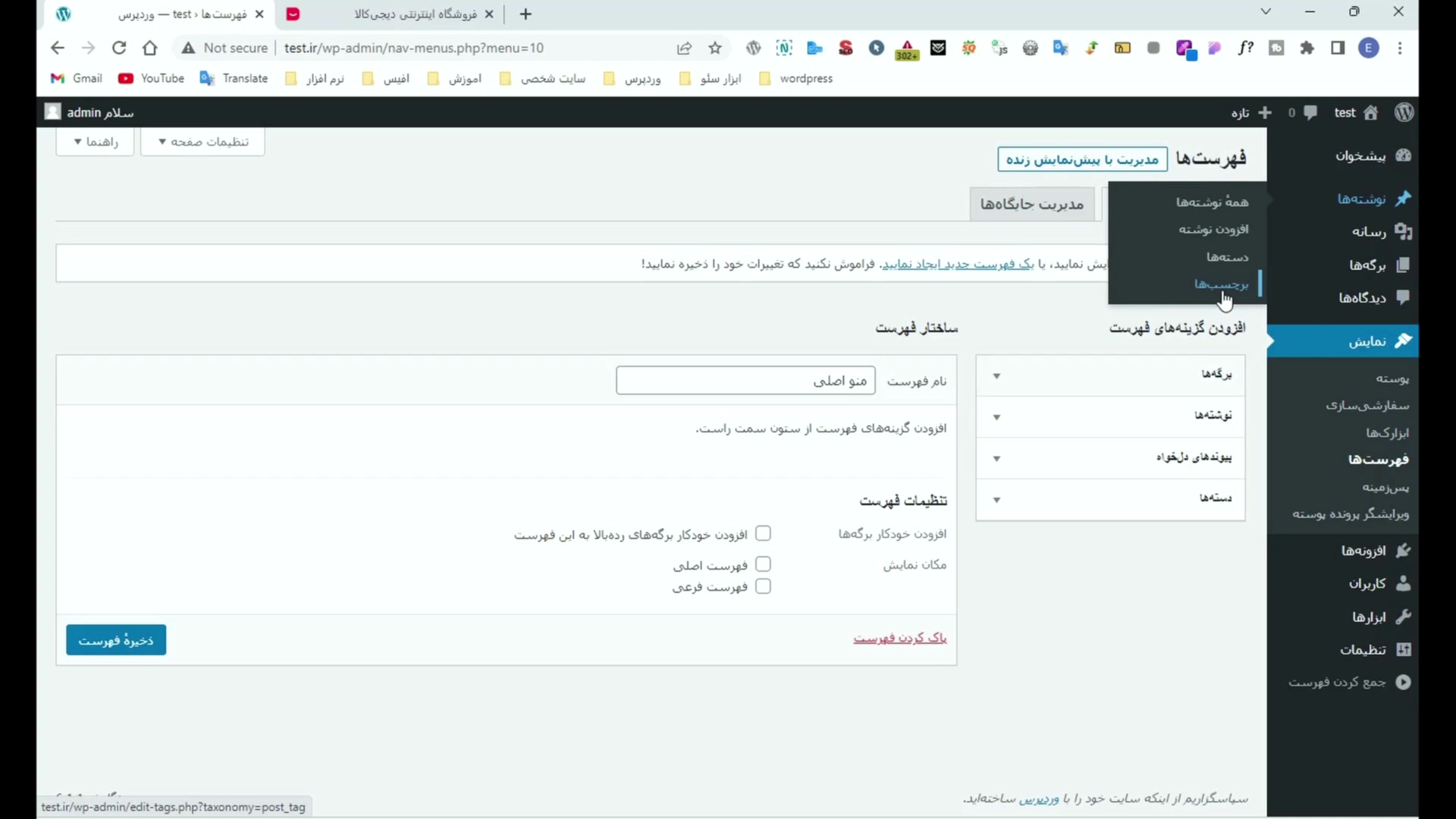
Task: Click the تنظیمات settings sidebar icon
Action: [1403, 650]
